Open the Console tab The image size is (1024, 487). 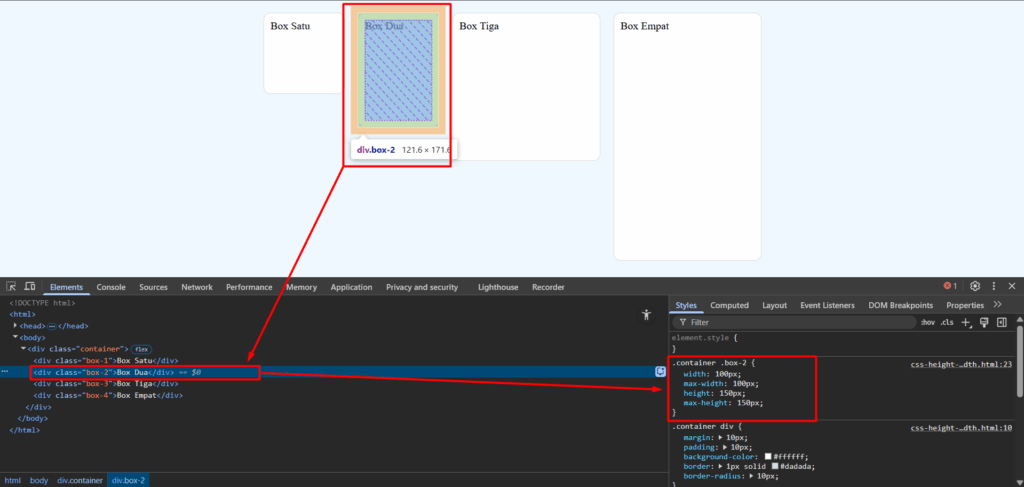[111, 287]
